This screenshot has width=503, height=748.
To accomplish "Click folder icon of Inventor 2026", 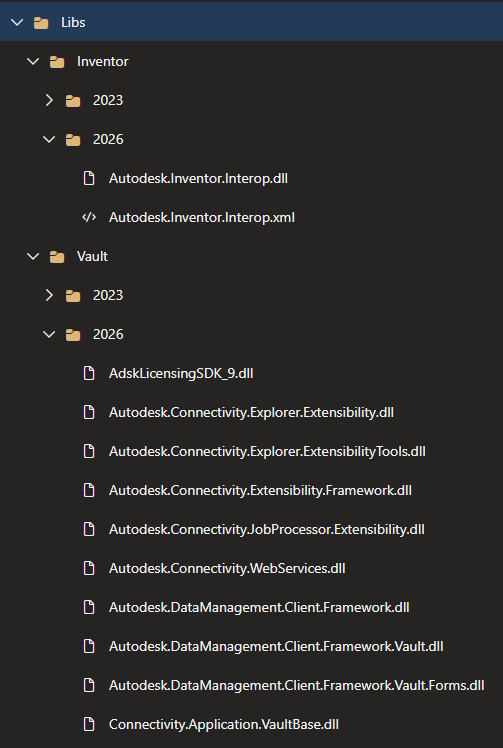I will (73, 139).
